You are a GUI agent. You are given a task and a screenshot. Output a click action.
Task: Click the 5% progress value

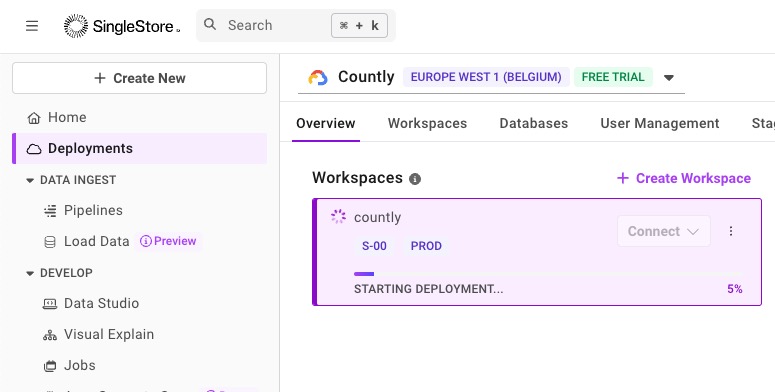(734, 289)
